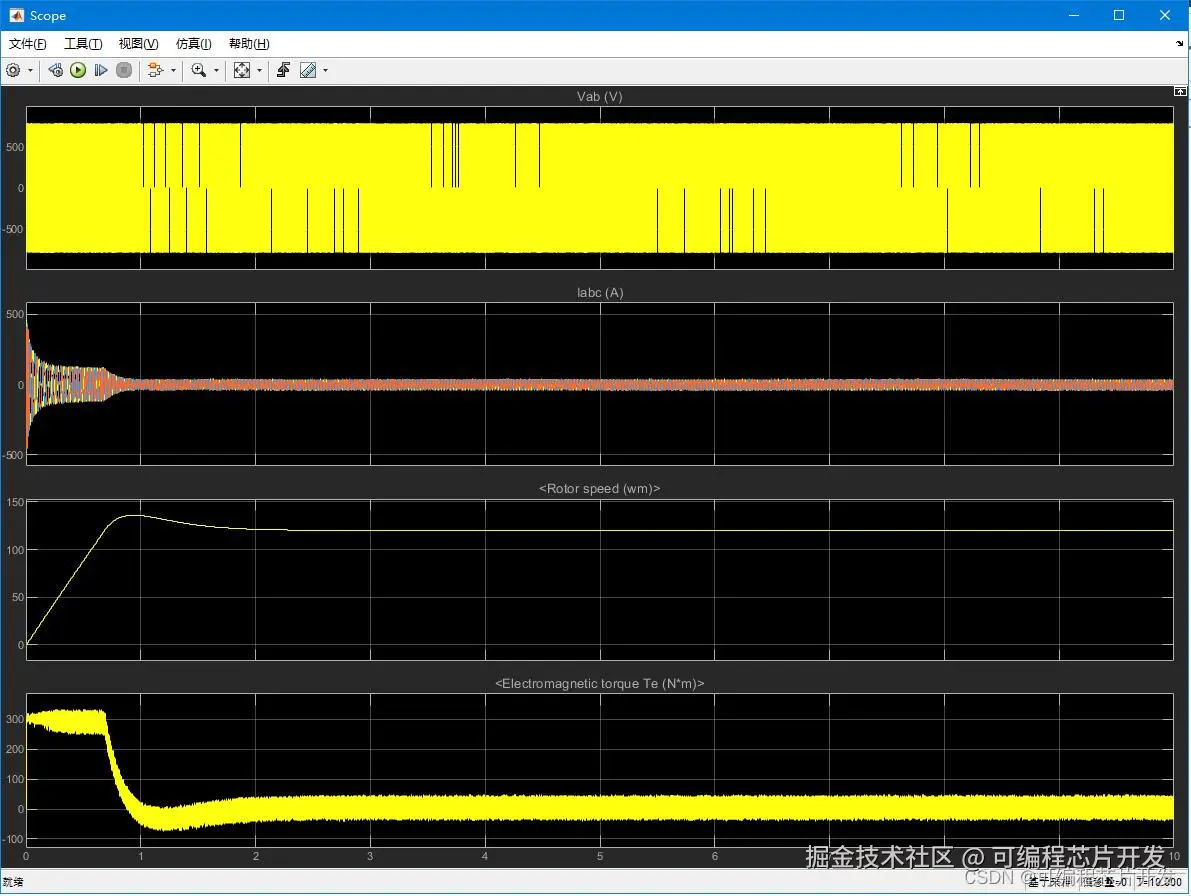Open the configuration properties gear
Image resolution: width=1191 pixels, height=896 pixels.
(x=13, y=71)
